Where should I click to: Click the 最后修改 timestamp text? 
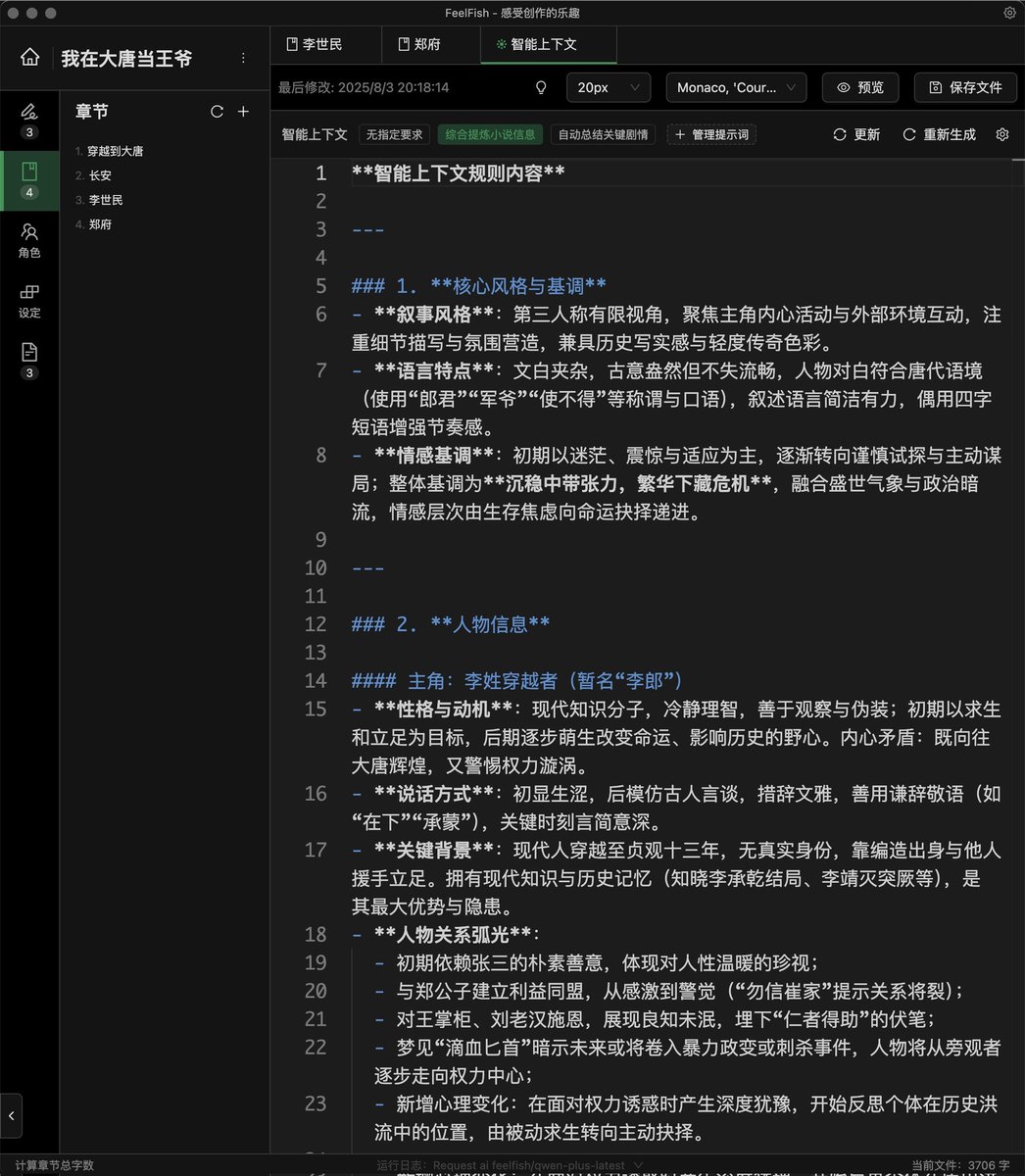coord(364,87)
